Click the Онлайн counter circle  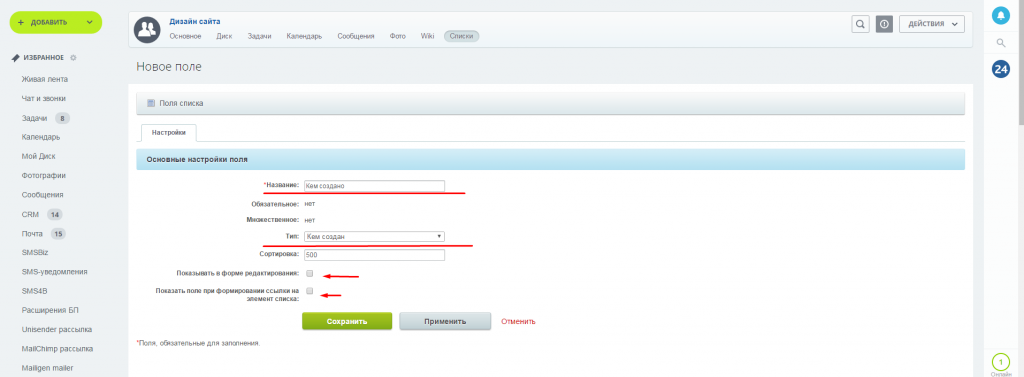click(x=1000, y=361)
